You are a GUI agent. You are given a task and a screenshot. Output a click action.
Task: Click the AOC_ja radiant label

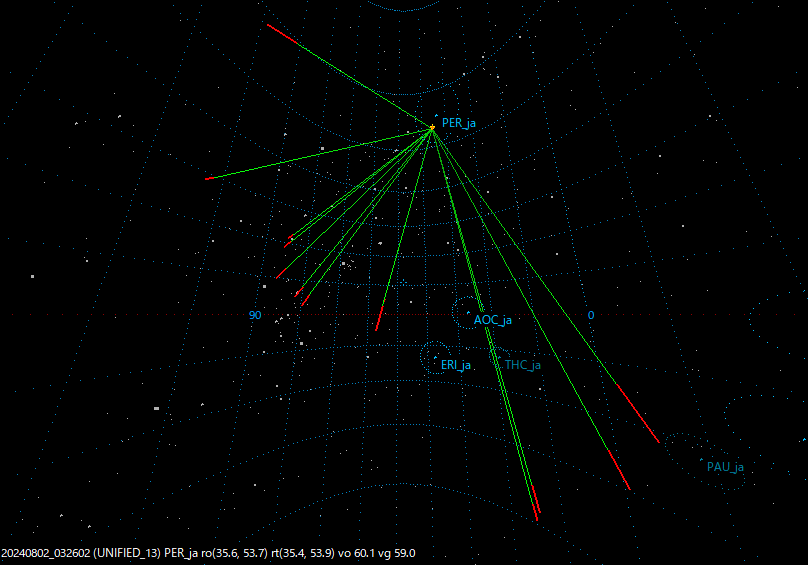(493, 320)
